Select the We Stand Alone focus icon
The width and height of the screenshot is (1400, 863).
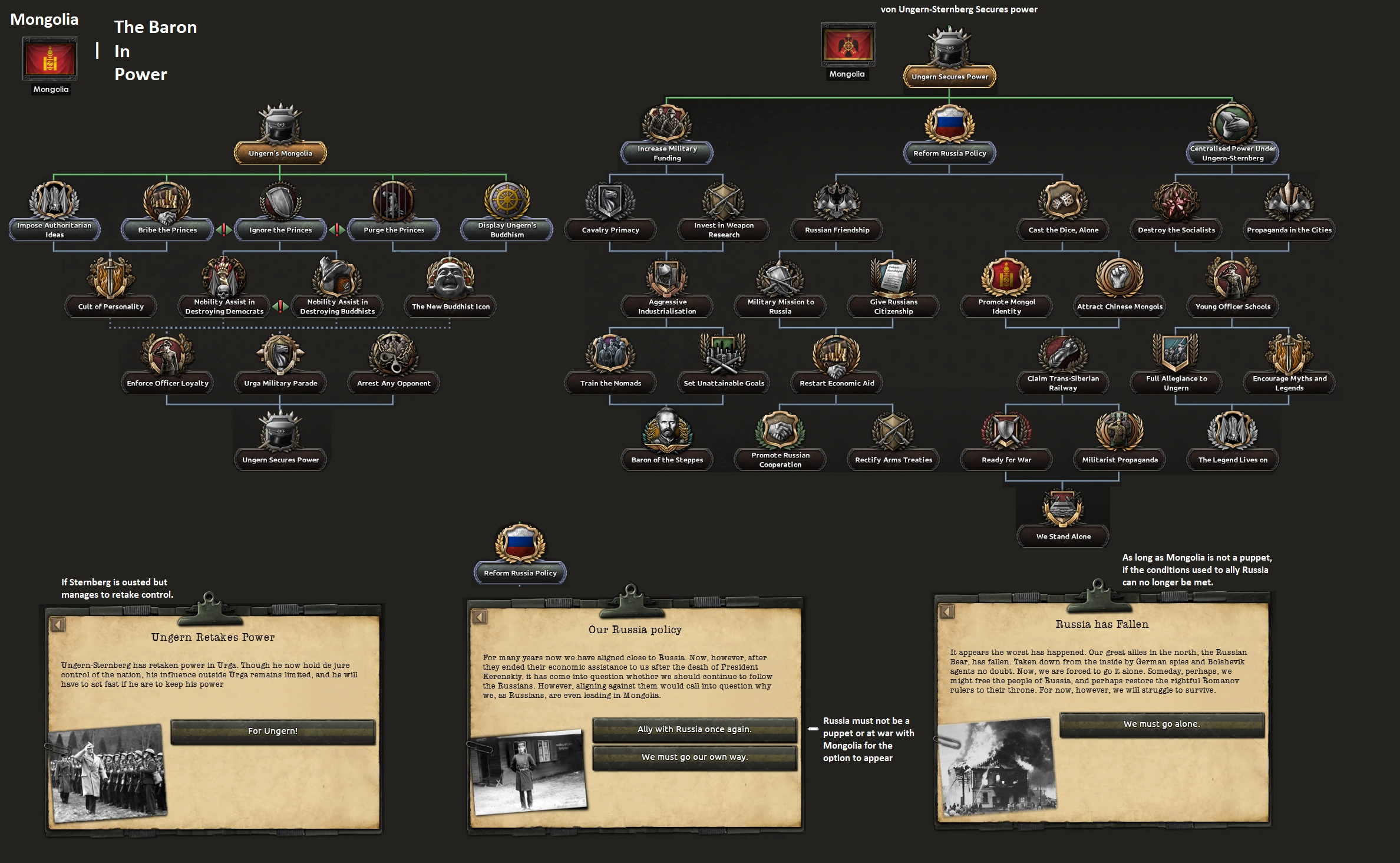(1062, 508)
